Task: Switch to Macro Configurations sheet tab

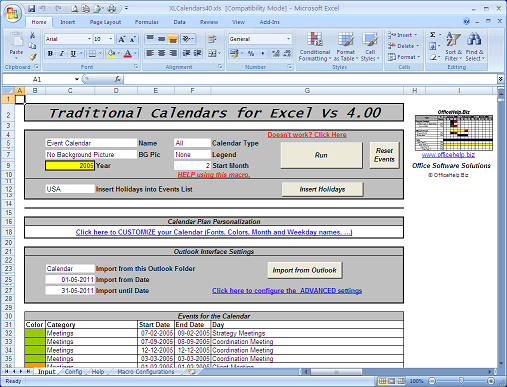Action: point(146,371)
